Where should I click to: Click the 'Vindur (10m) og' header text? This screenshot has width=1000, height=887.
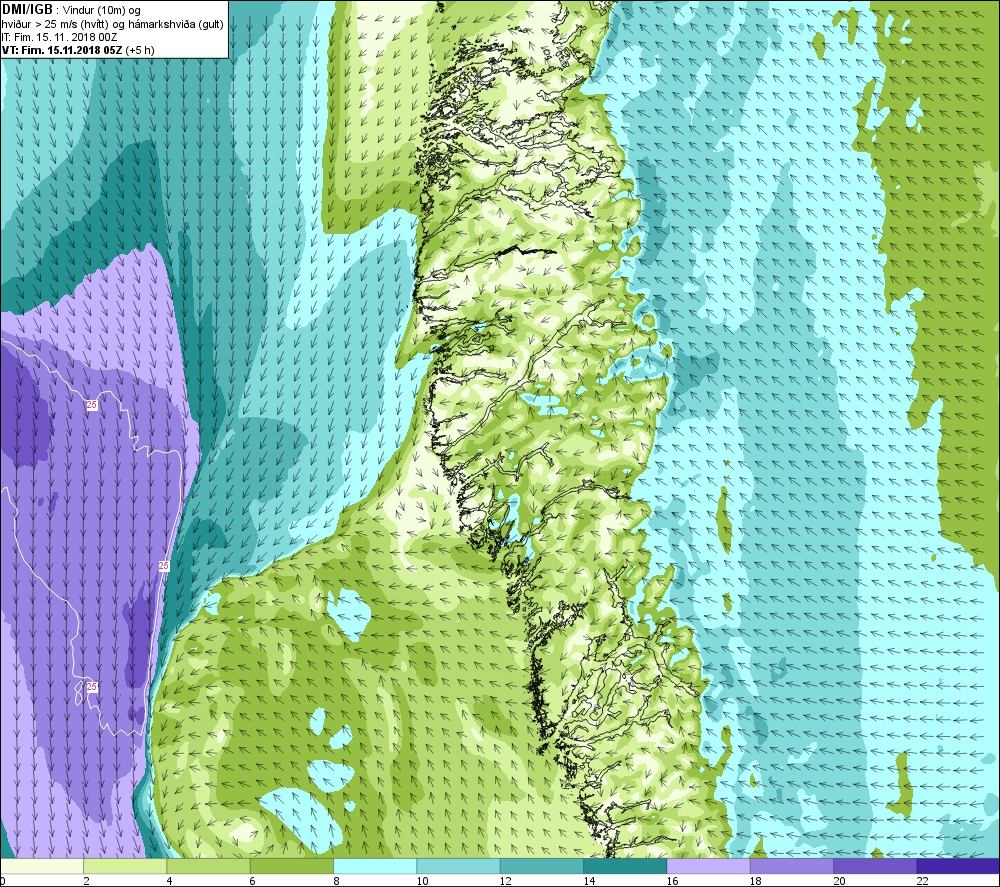point(102,10)
